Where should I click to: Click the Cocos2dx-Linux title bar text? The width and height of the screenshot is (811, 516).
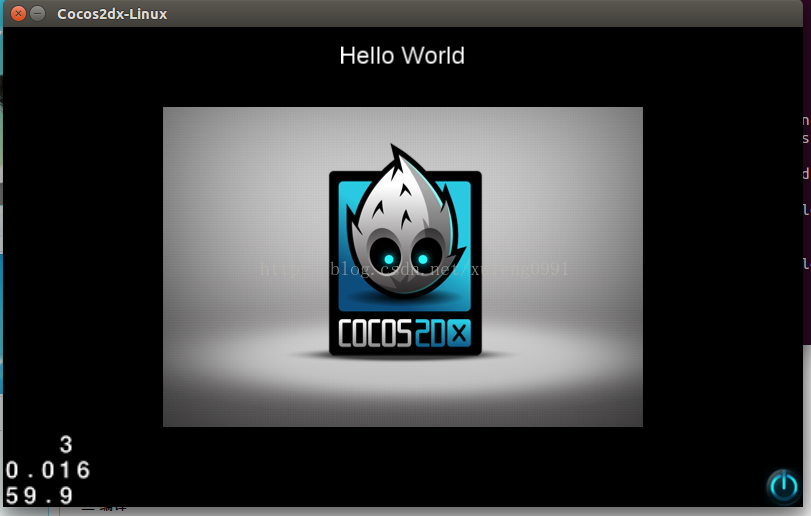point(112,14)
